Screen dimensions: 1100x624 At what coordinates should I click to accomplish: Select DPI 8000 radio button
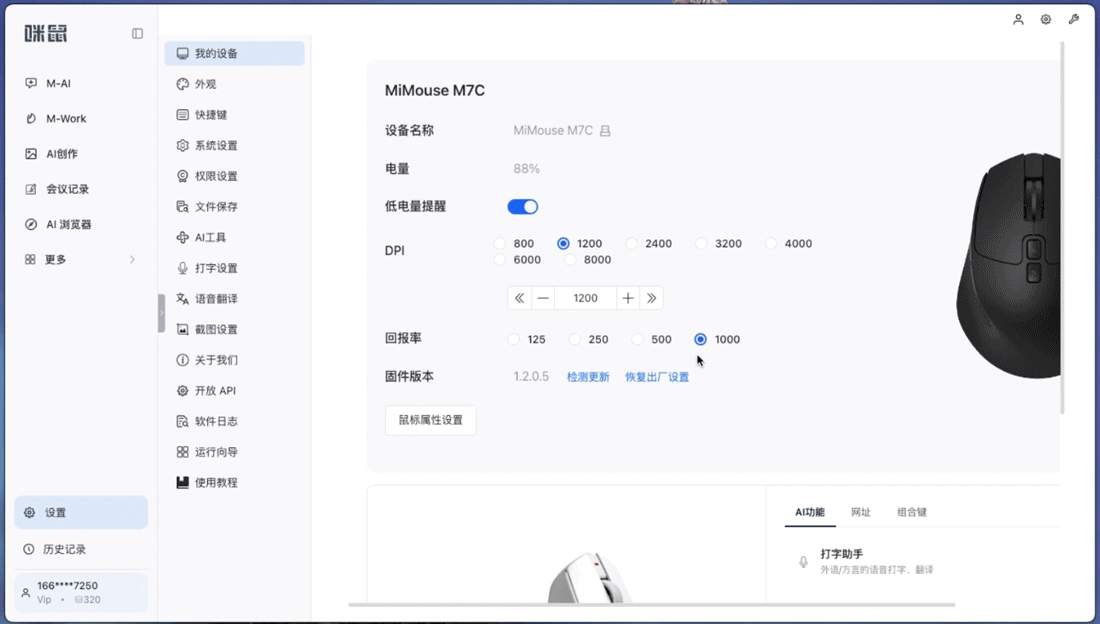pyautogui.click(x=570, y=260)
